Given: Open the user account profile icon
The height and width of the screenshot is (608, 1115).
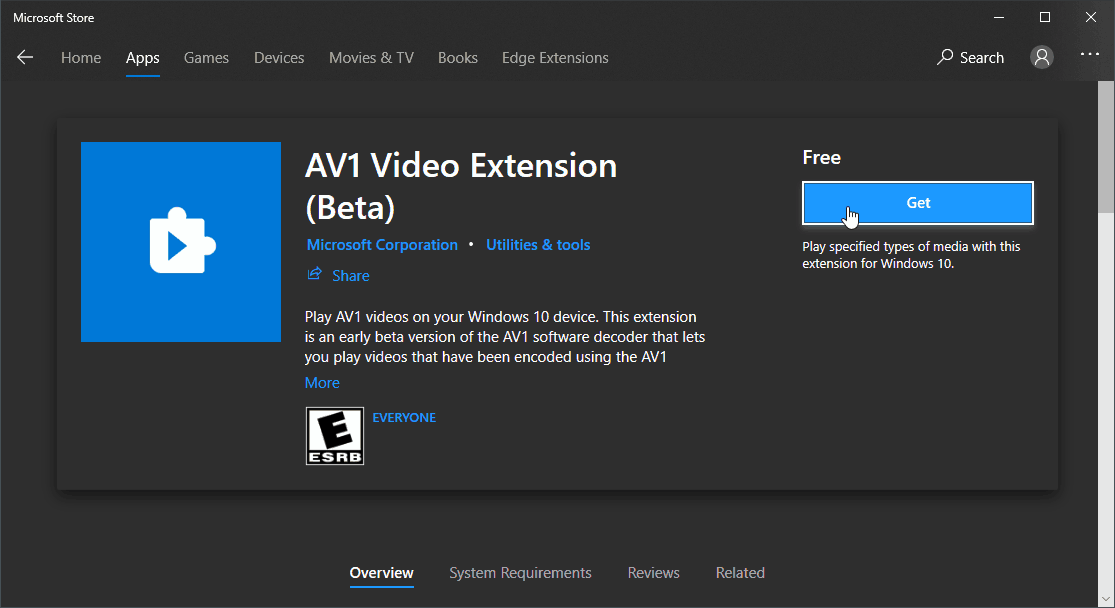Looking at the screenshot, I should pyautogui.click(x=1042, y=58).
